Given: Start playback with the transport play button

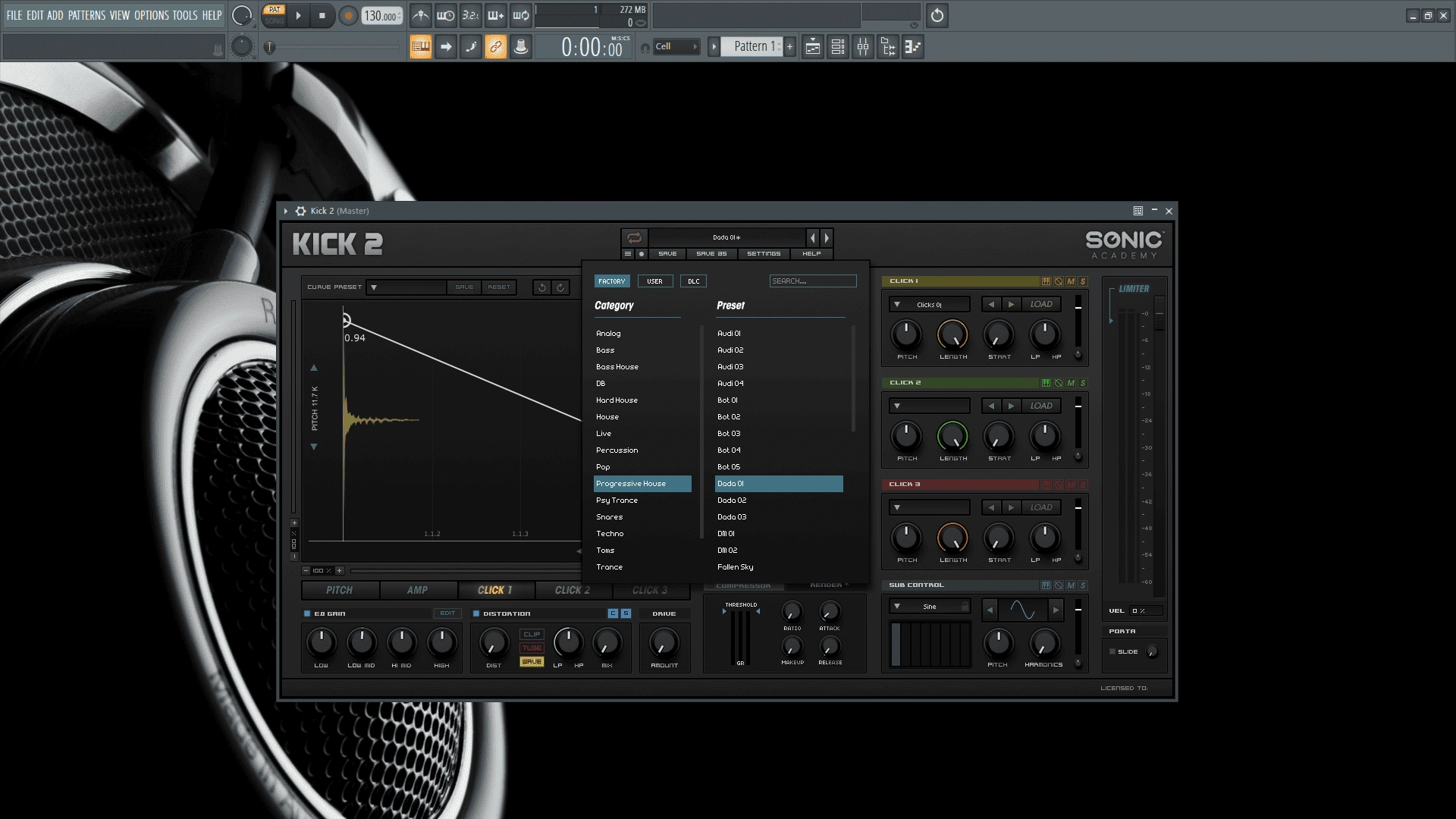Looking at the screenshot, I should [298, 15].
